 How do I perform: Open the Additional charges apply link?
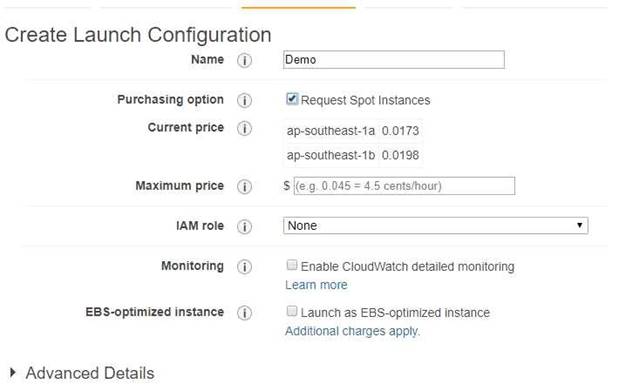click(353, 331)
